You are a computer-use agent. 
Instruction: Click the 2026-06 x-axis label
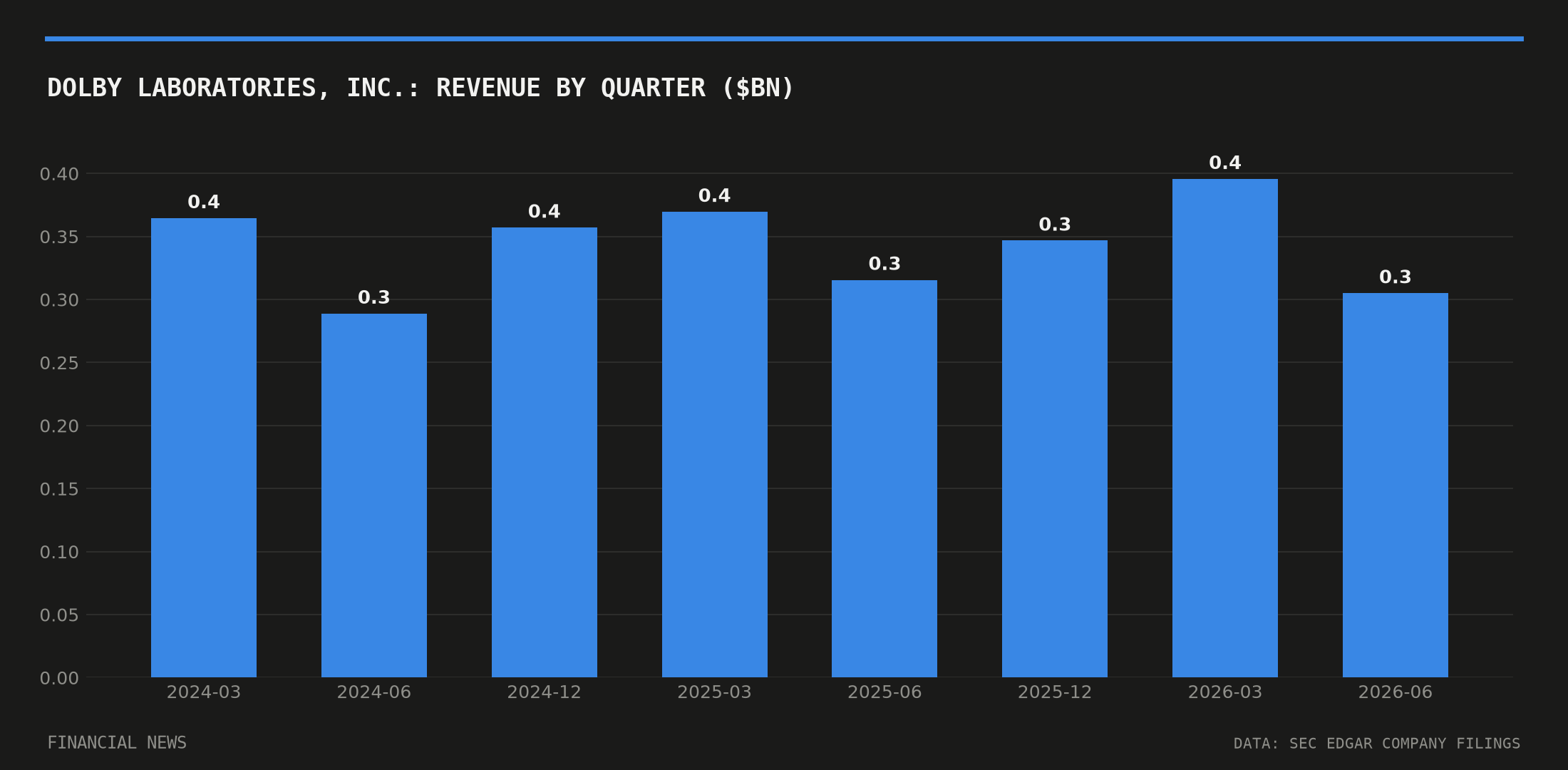click(1396, 692)
